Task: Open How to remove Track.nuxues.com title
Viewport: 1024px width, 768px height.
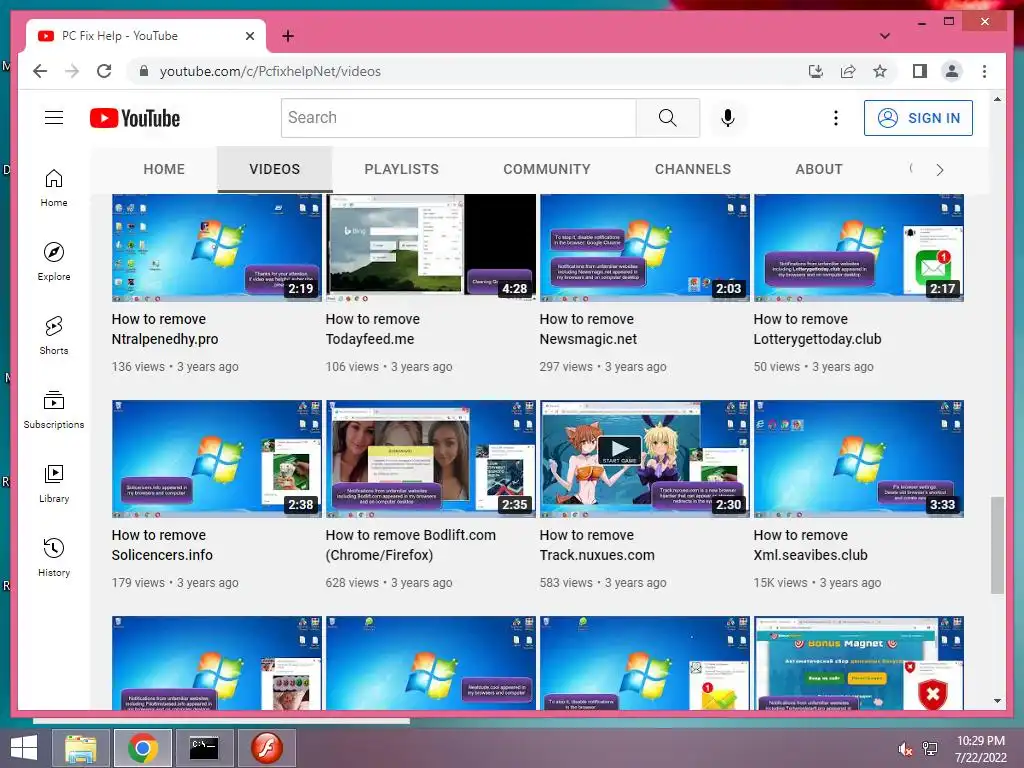Action: tap(597, 545)
